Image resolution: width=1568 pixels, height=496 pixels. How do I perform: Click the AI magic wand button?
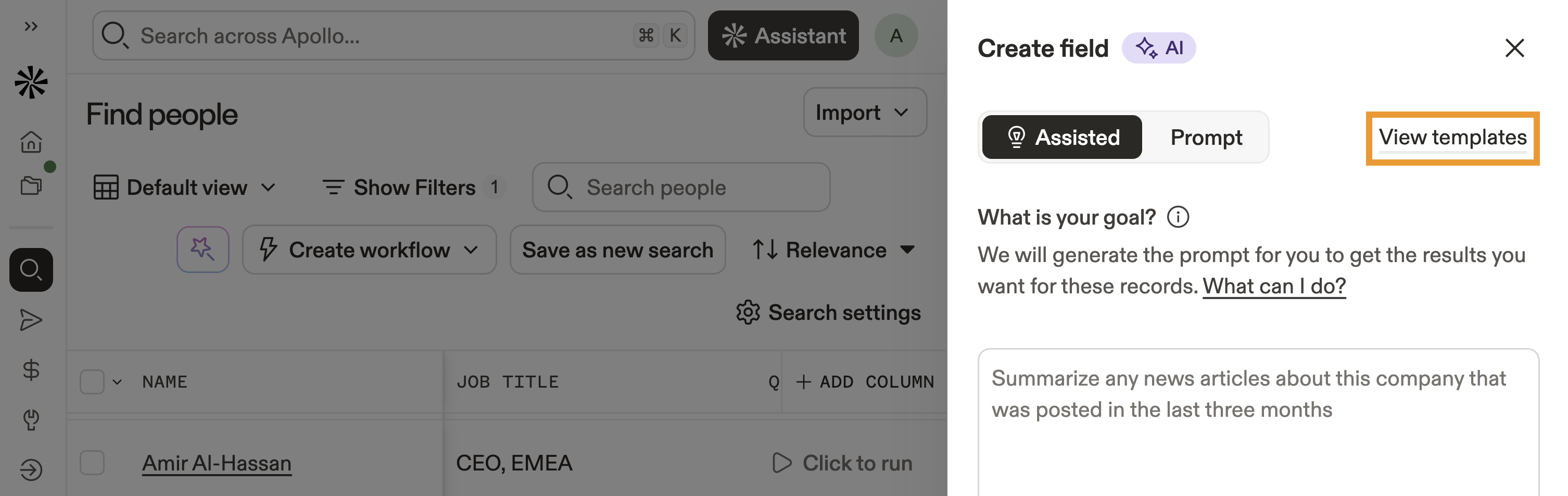click(x=203, y=249)
